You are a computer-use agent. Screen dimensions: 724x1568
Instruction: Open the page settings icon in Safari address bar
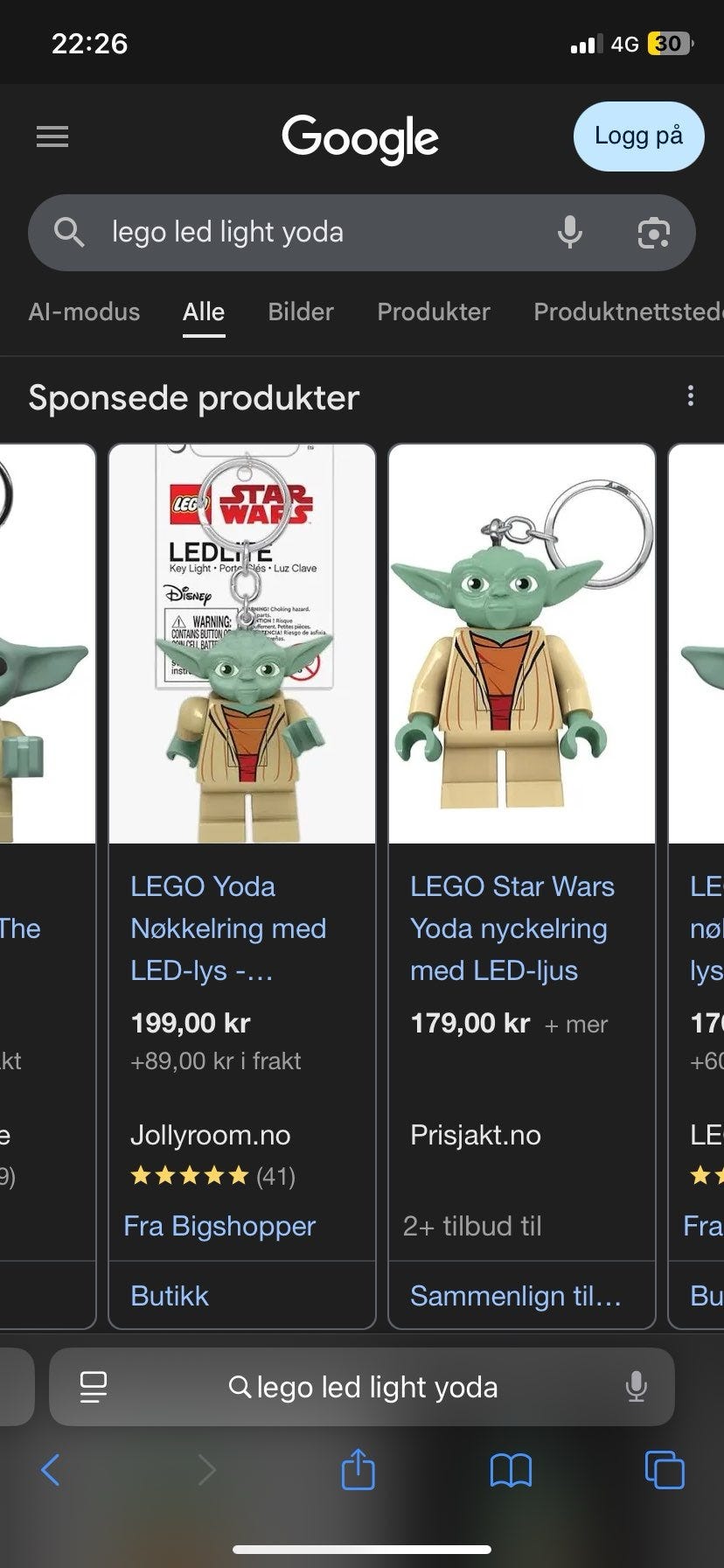(94, 1387)
